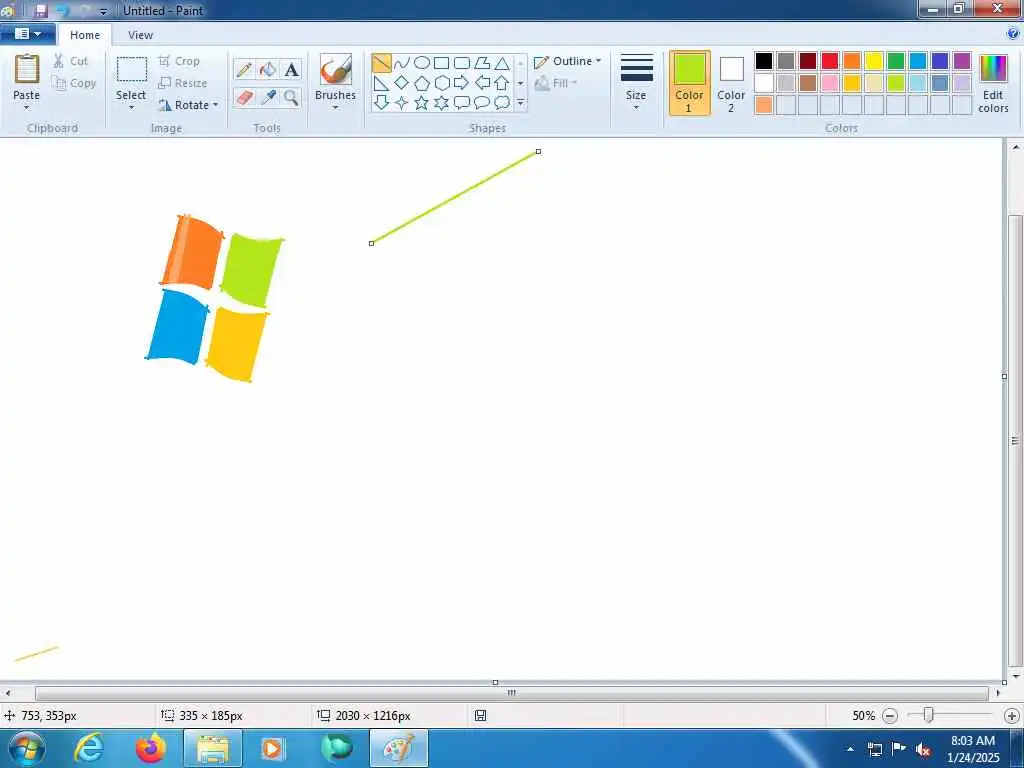This screenshot has height=768, width=1024.
Task: Activate the Color 2 button
Action: (731, 83)
